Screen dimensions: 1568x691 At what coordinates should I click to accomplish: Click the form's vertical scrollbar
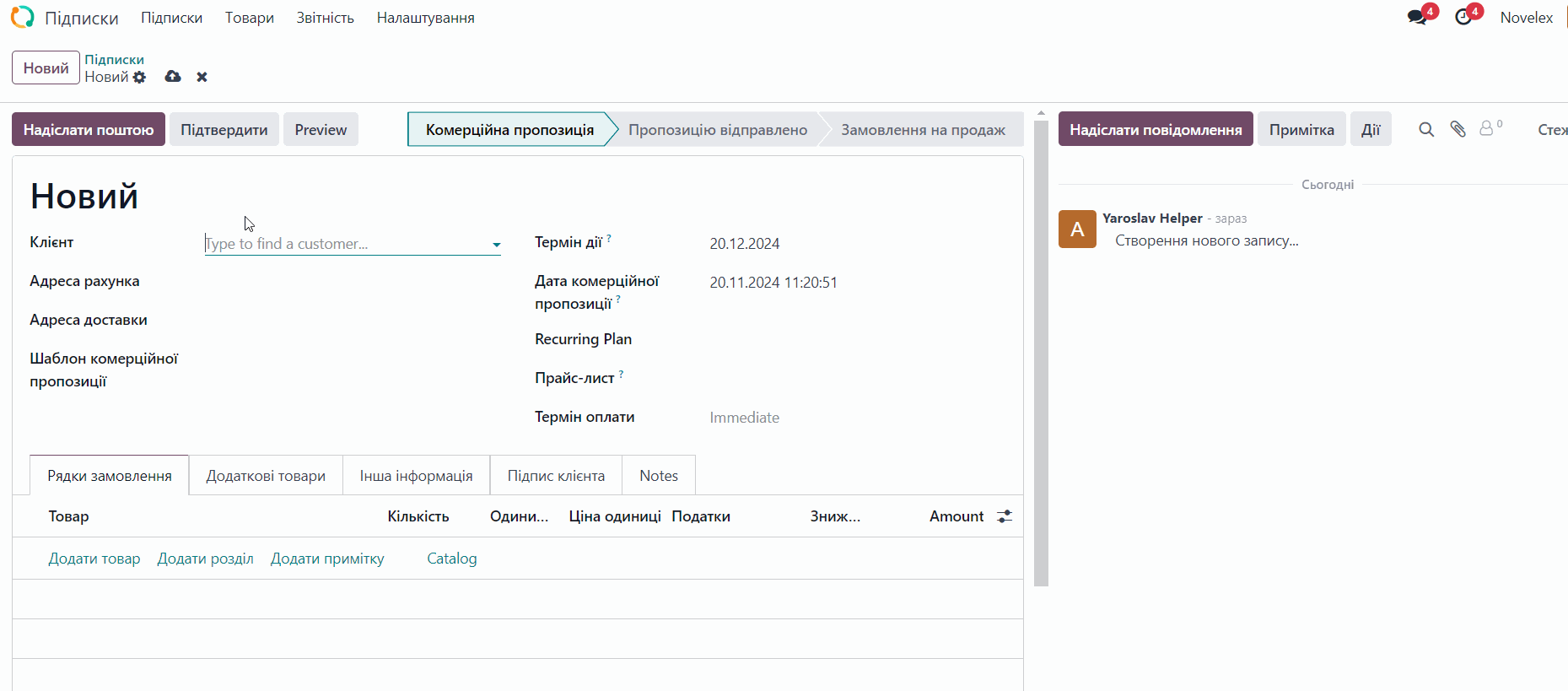[x=1041, y=354]
